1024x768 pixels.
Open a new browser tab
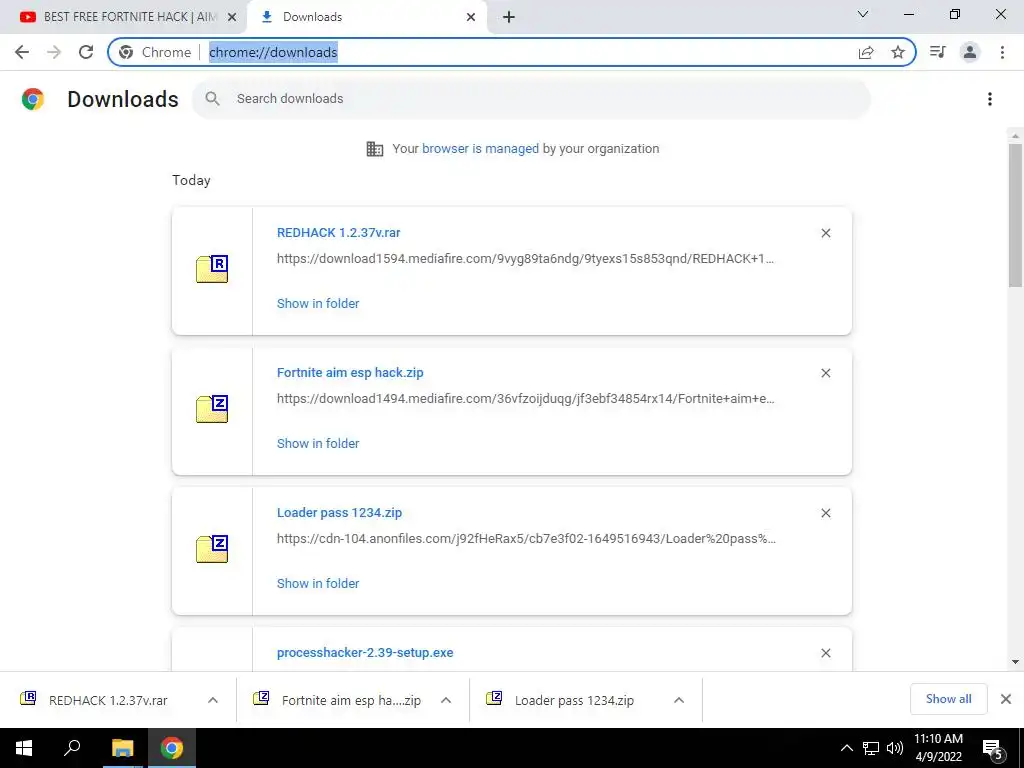pyautogui.click(x=509, y=17)
